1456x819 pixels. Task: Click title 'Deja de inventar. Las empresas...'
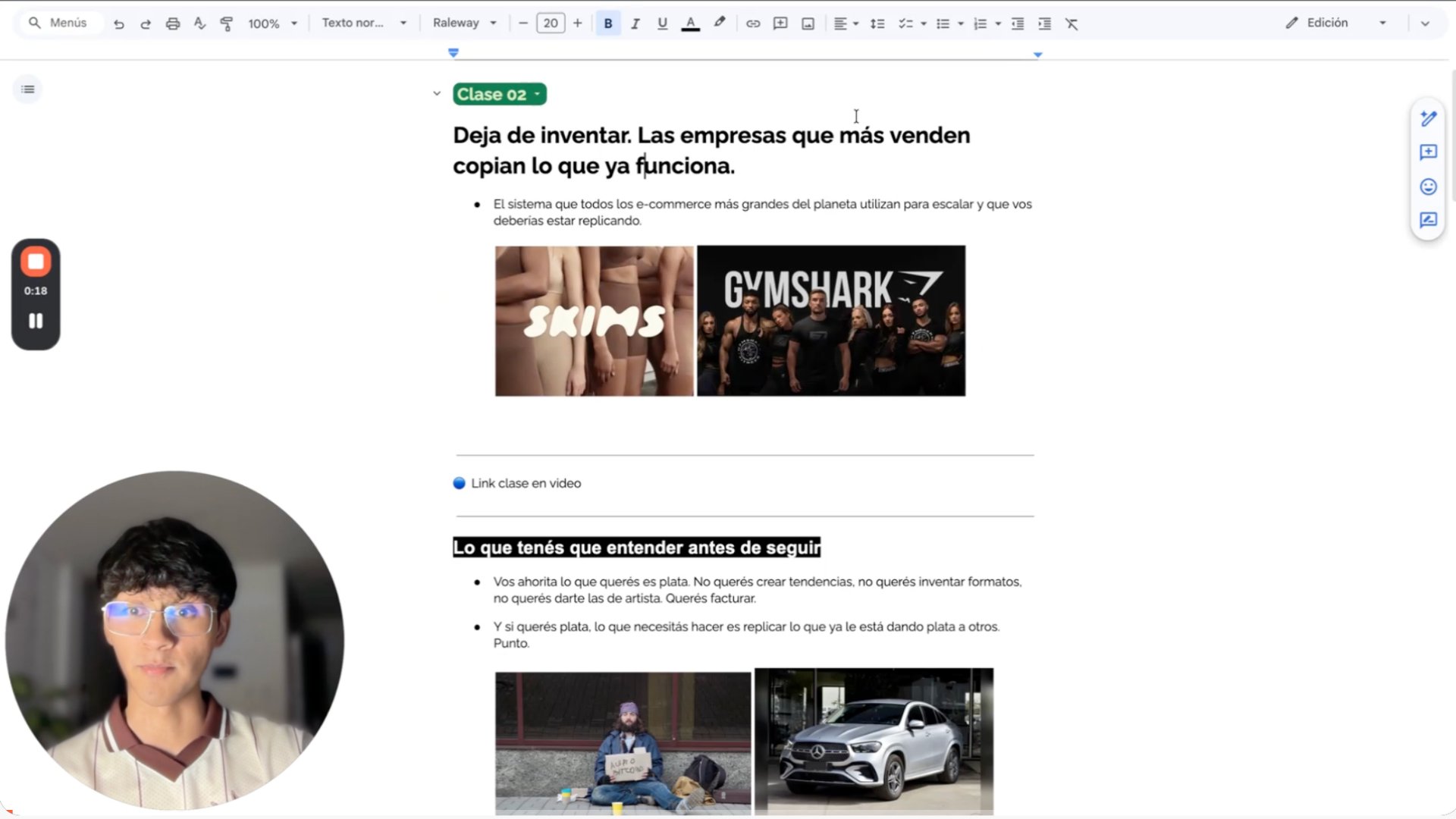click(x=711, y=150)
